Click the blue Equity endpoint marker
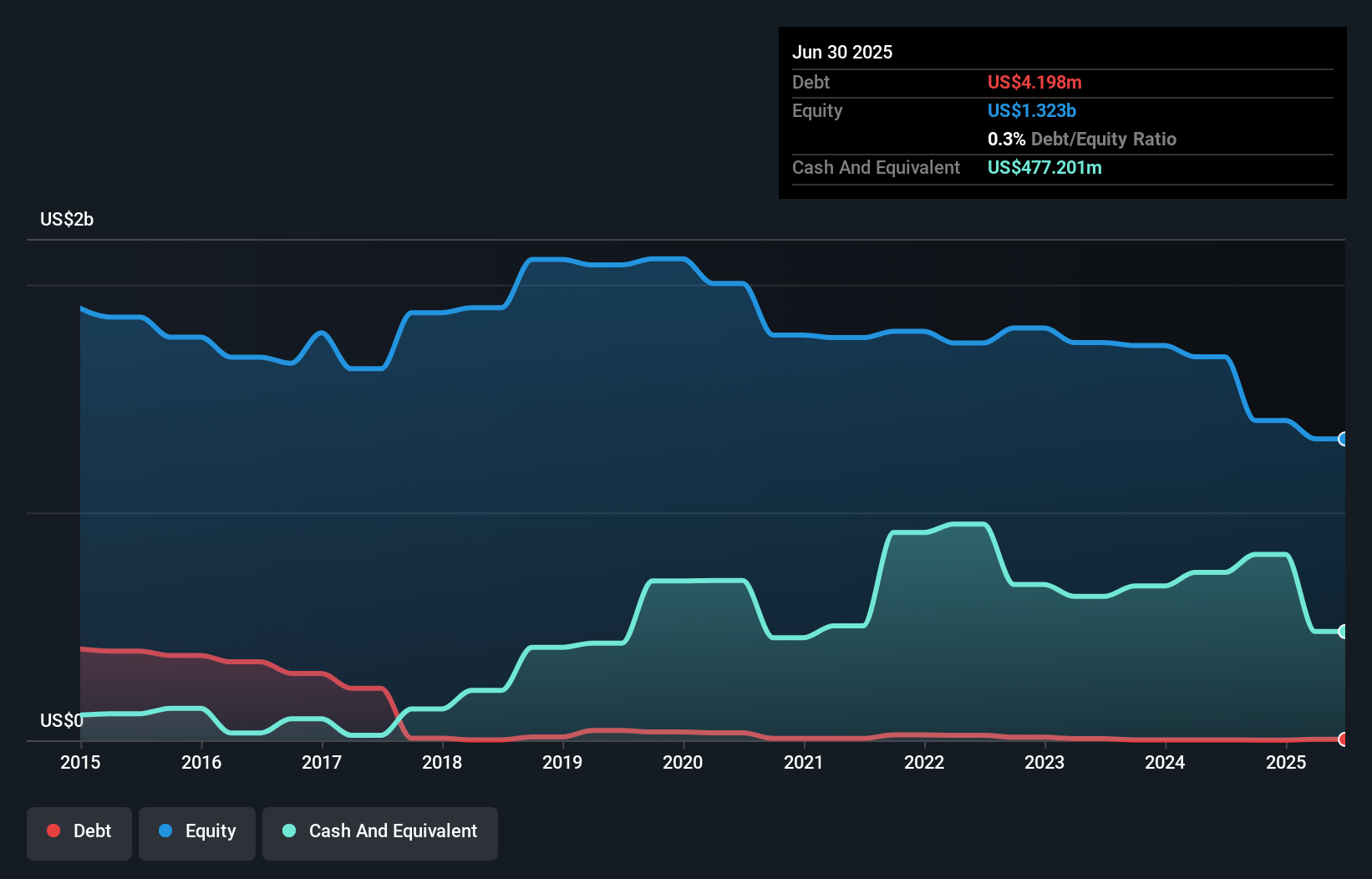 pos(1343,439)
